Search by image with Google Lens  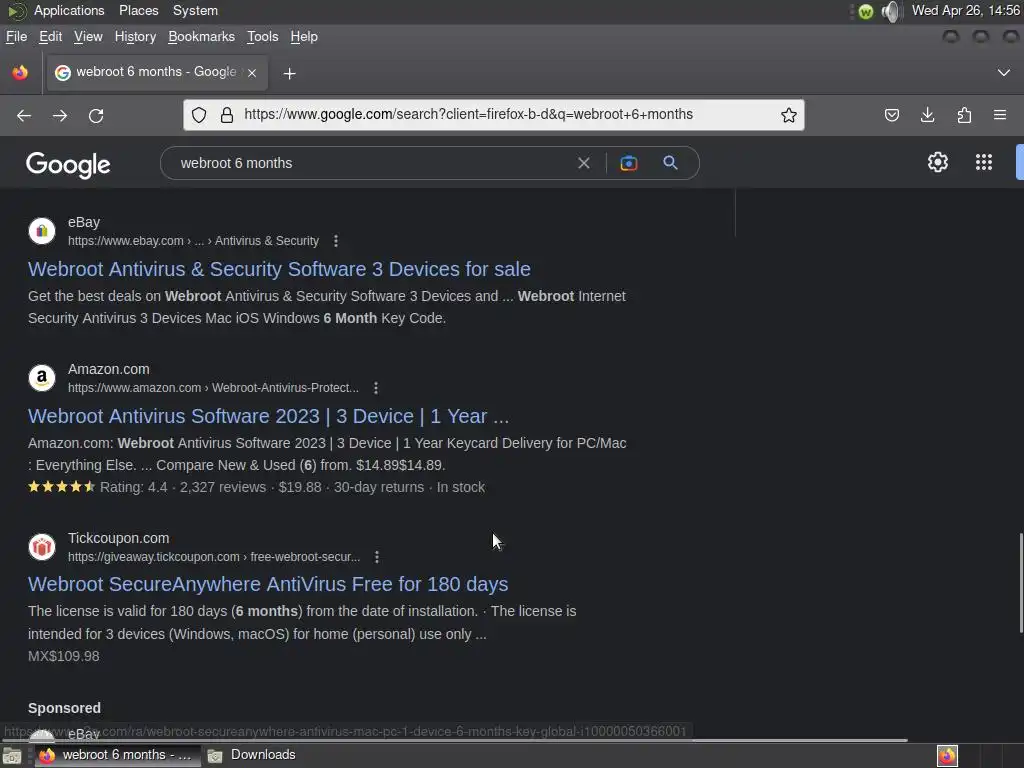pyautogui.click(x=629, y=163)
